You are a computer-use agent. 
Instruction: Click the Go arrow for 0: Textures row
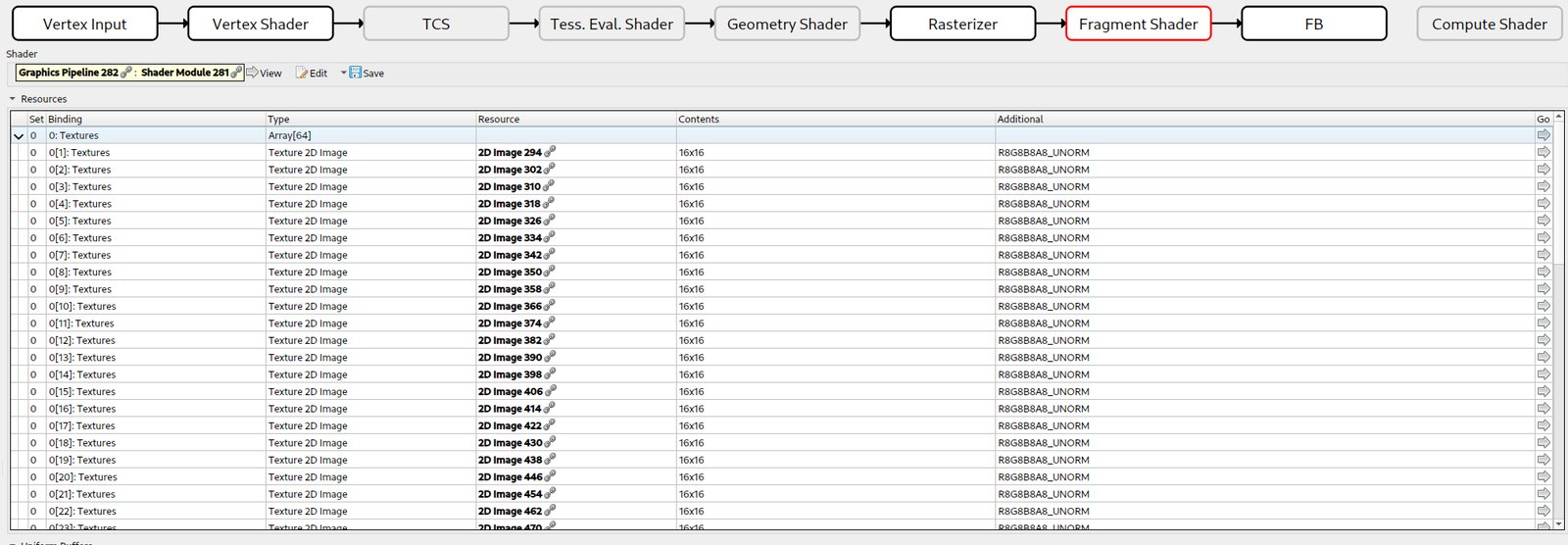point(1543,135)
